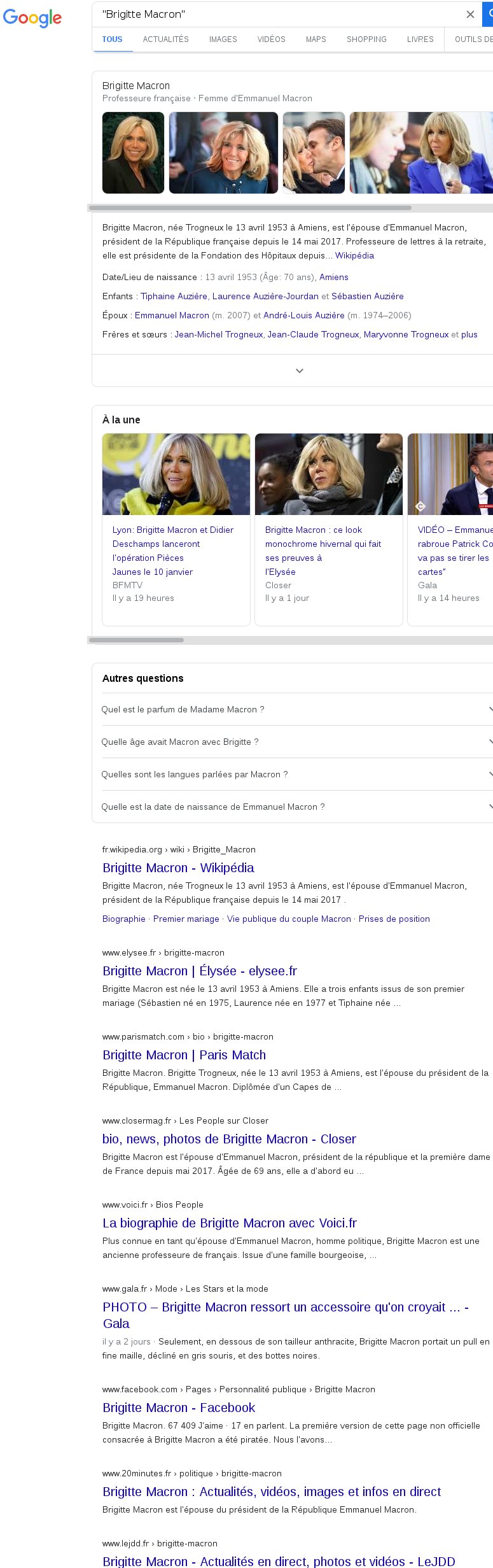Open the Gala PHOTO accessoire result
This screenshot has height=1568, width=493.
[286, 1315]
